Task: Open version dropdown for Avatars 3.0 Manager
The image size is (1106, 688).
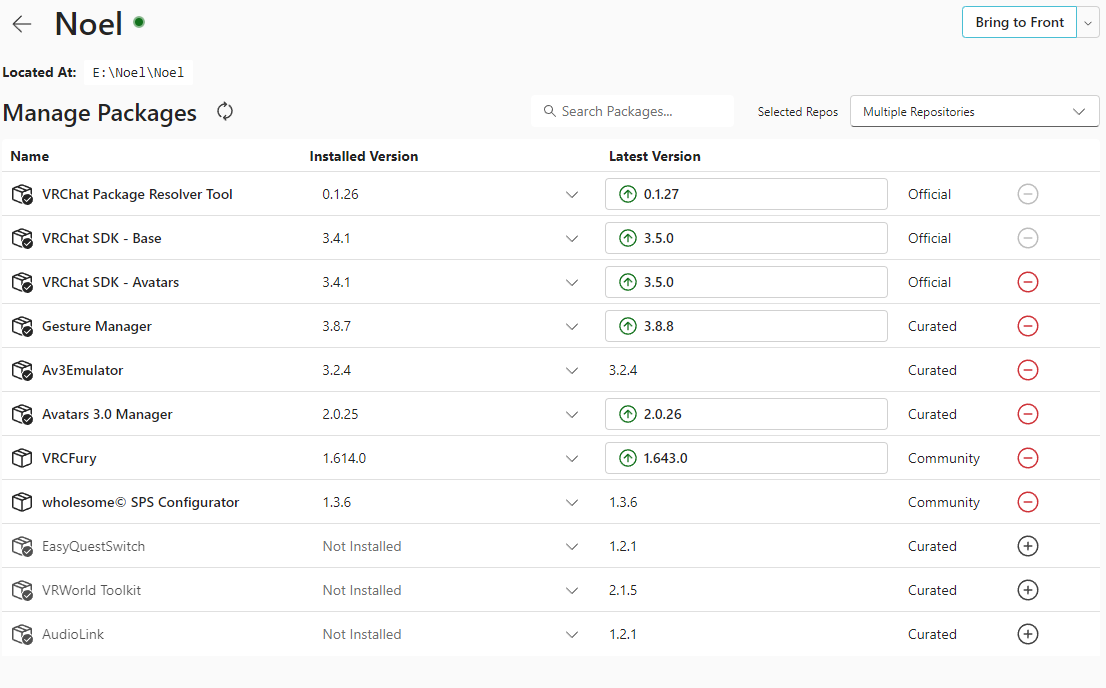Action: [572, 415]
